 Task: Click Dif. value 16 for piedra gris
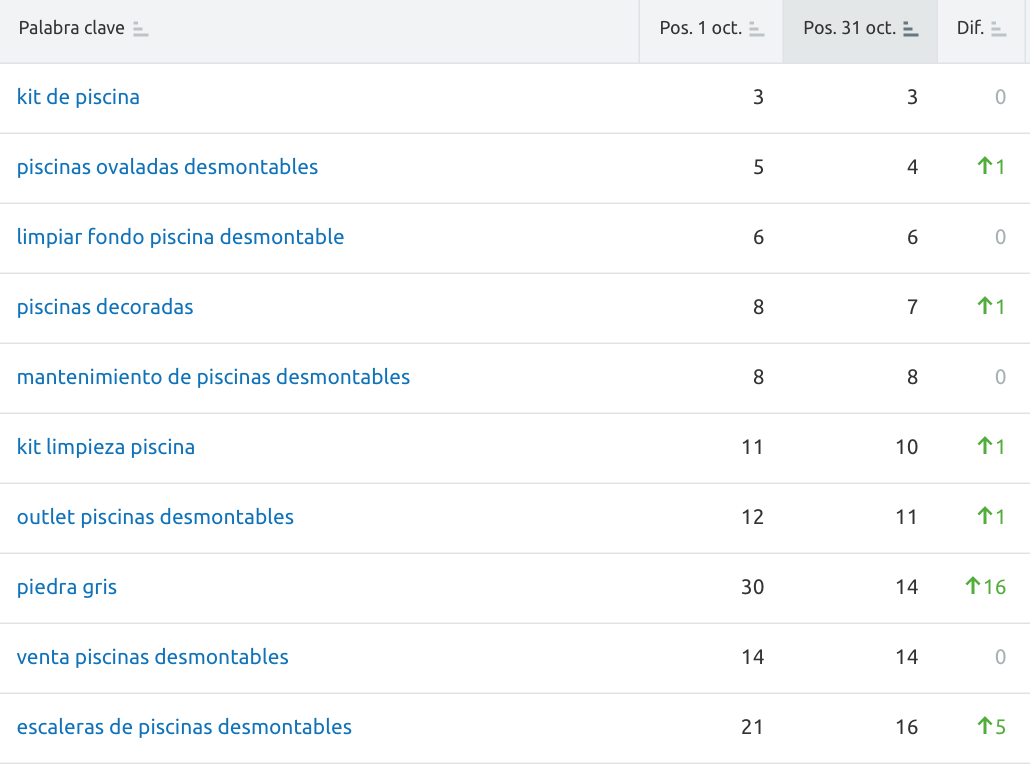[985, 587]
